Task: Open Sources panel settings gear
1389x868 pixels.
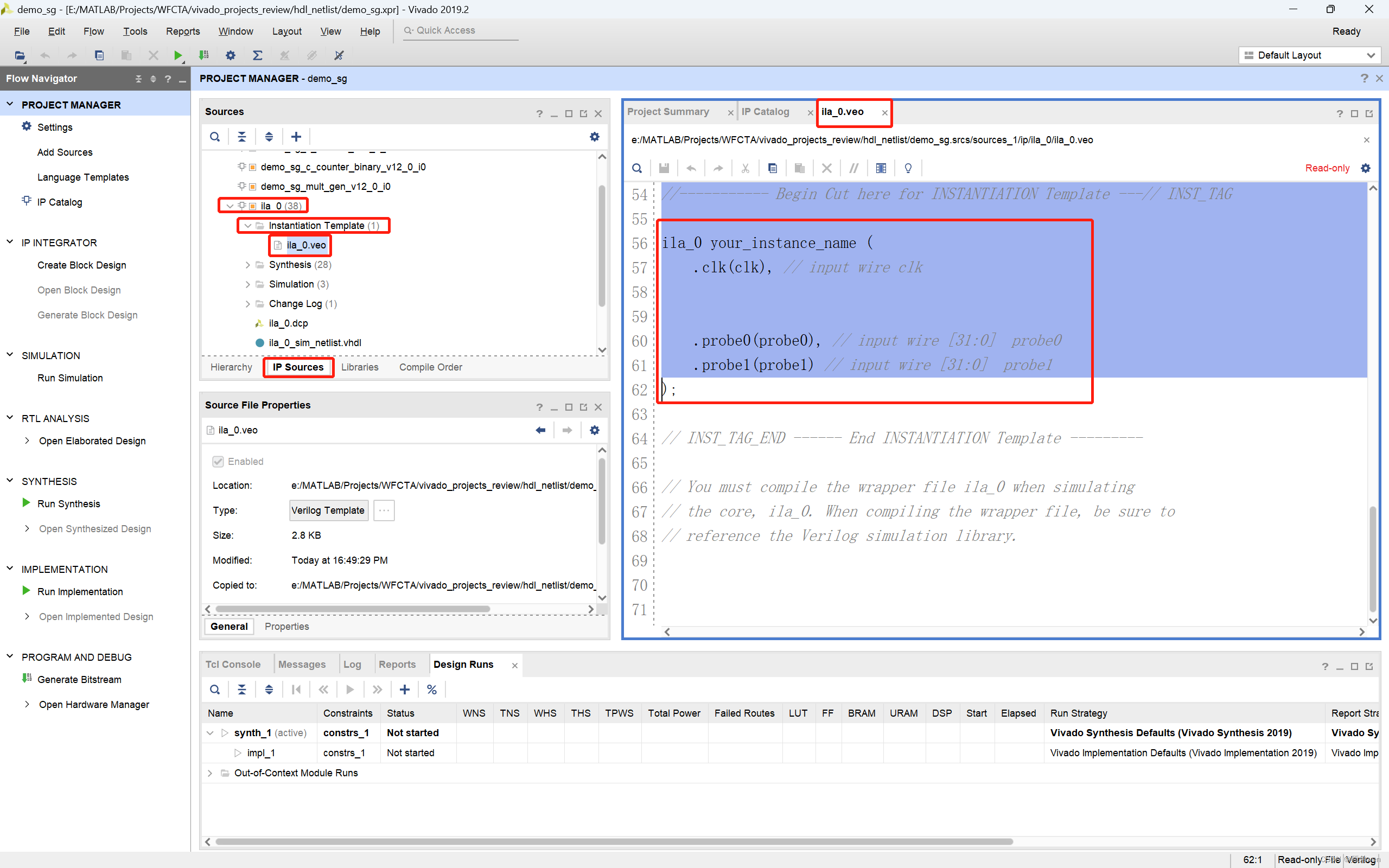Action: [x=595, y=137]
